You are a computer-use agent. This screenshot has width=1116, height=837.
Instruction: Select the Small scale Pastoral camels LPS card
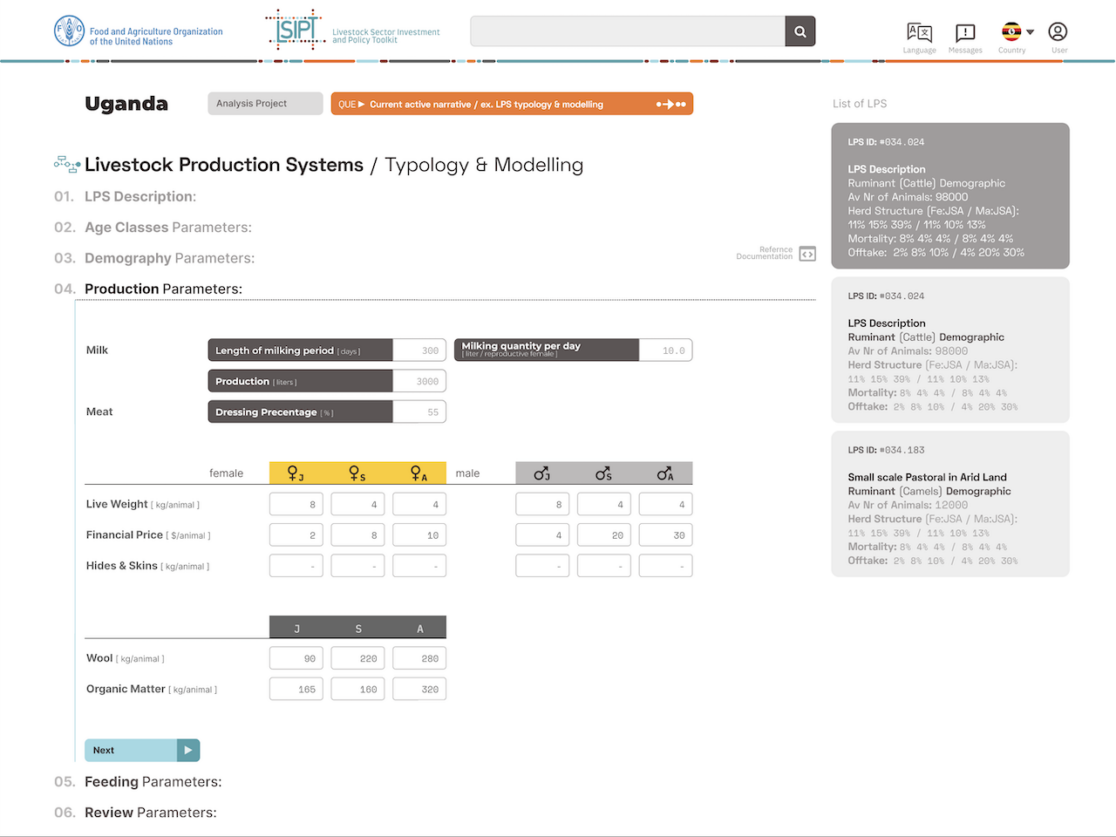(x=950, y=504)
